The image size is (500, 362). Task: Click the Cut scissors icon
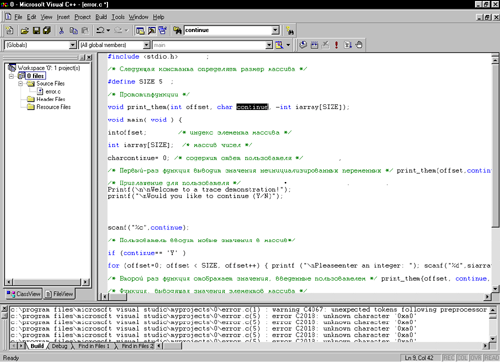point(61,30)
